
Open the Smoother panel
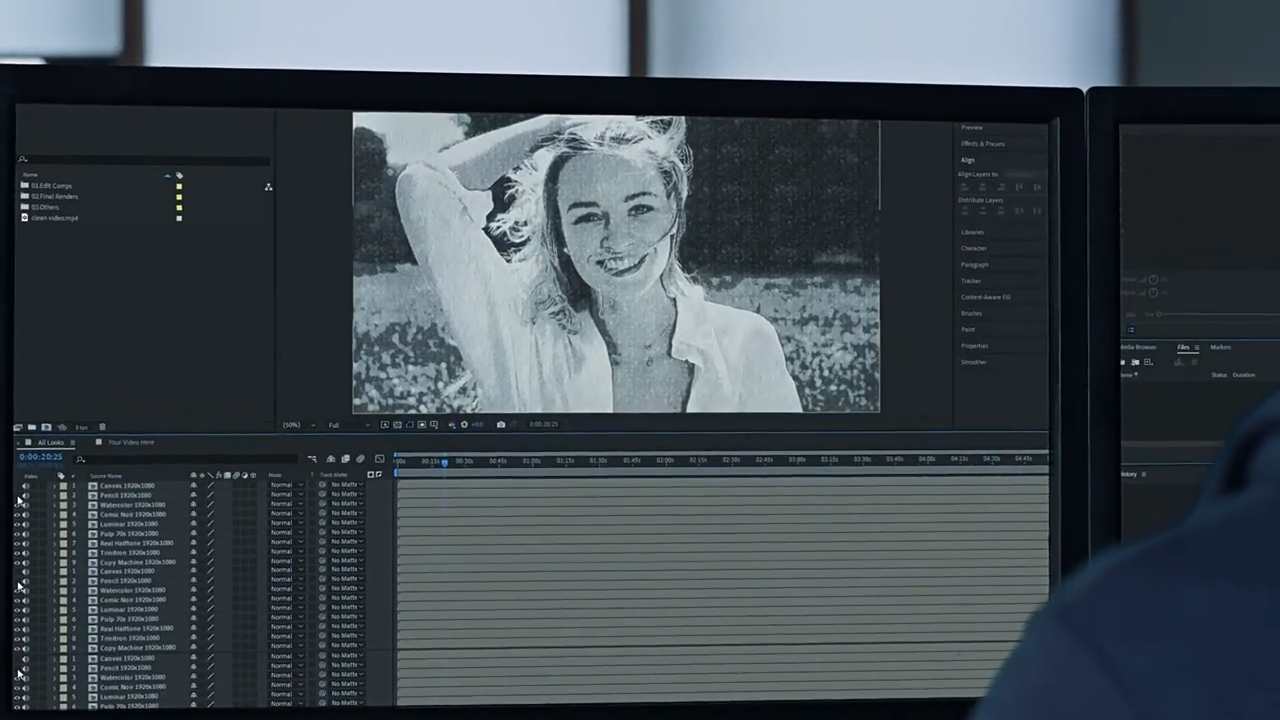pyautogui.click(x=974, y=362)
